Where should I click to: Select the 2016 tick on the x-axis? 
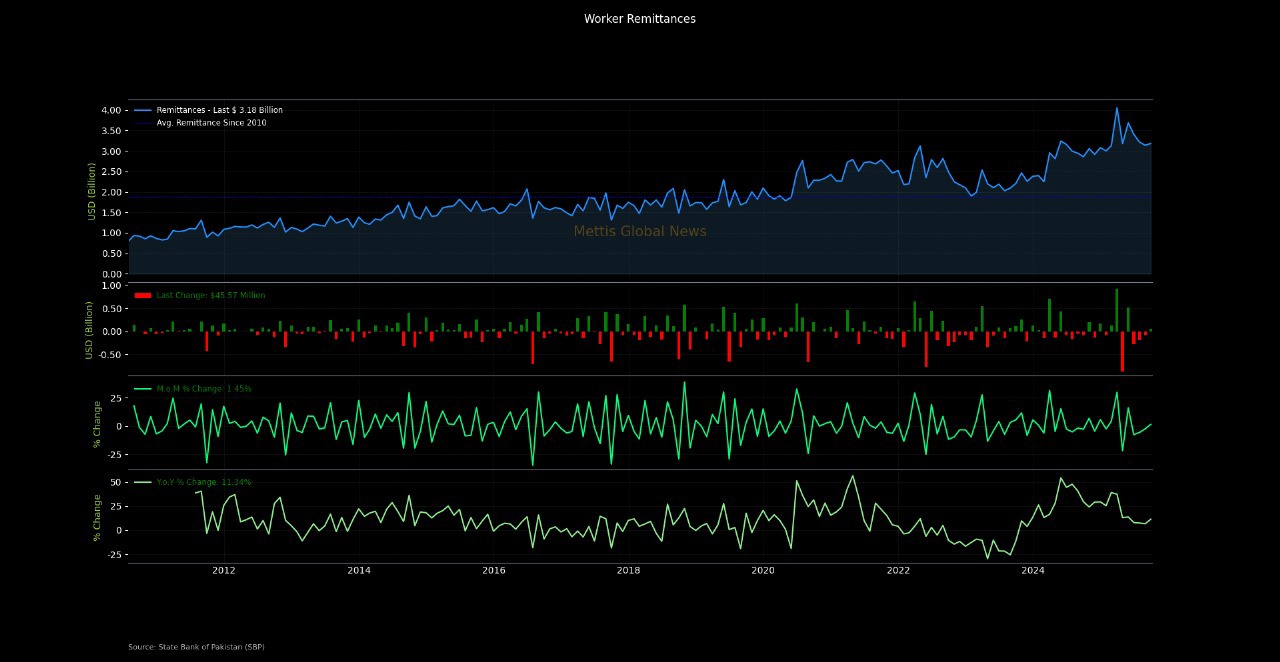click(x=493, y=571)
